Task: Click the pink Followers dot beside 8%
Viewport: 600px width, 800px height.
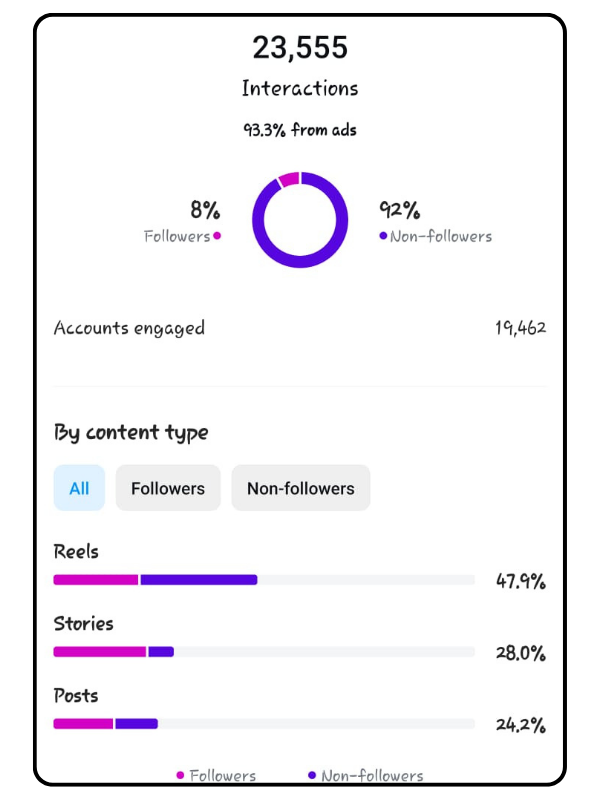Action: 217,236
